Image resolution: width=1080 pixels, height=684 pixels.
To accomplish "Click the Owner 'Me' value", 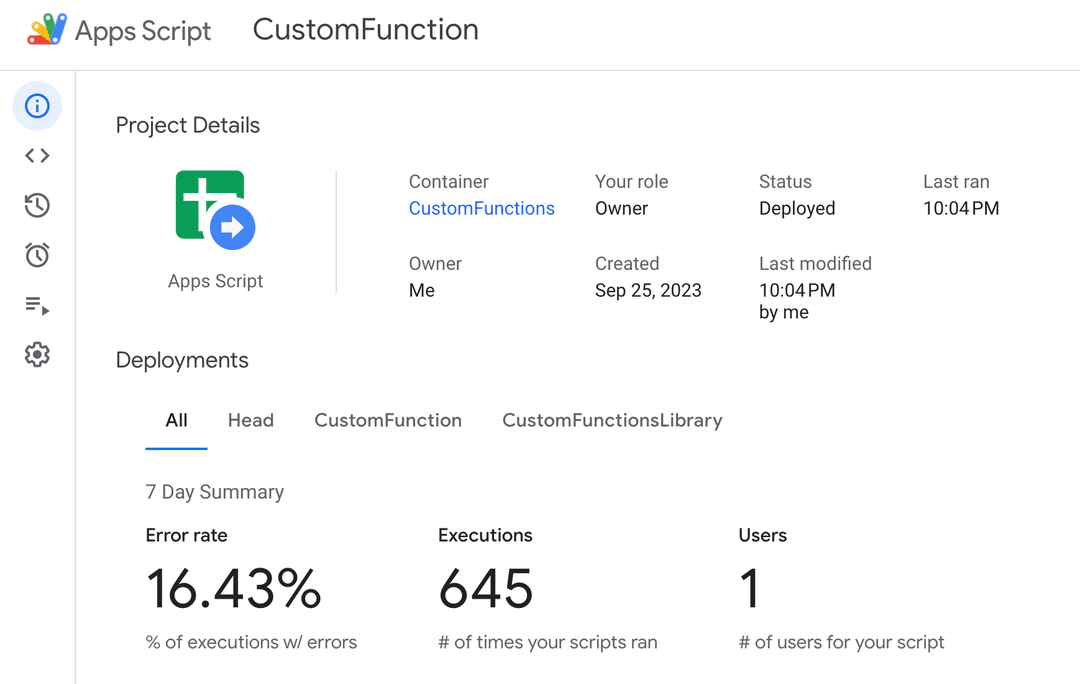I will coord(422,291).
